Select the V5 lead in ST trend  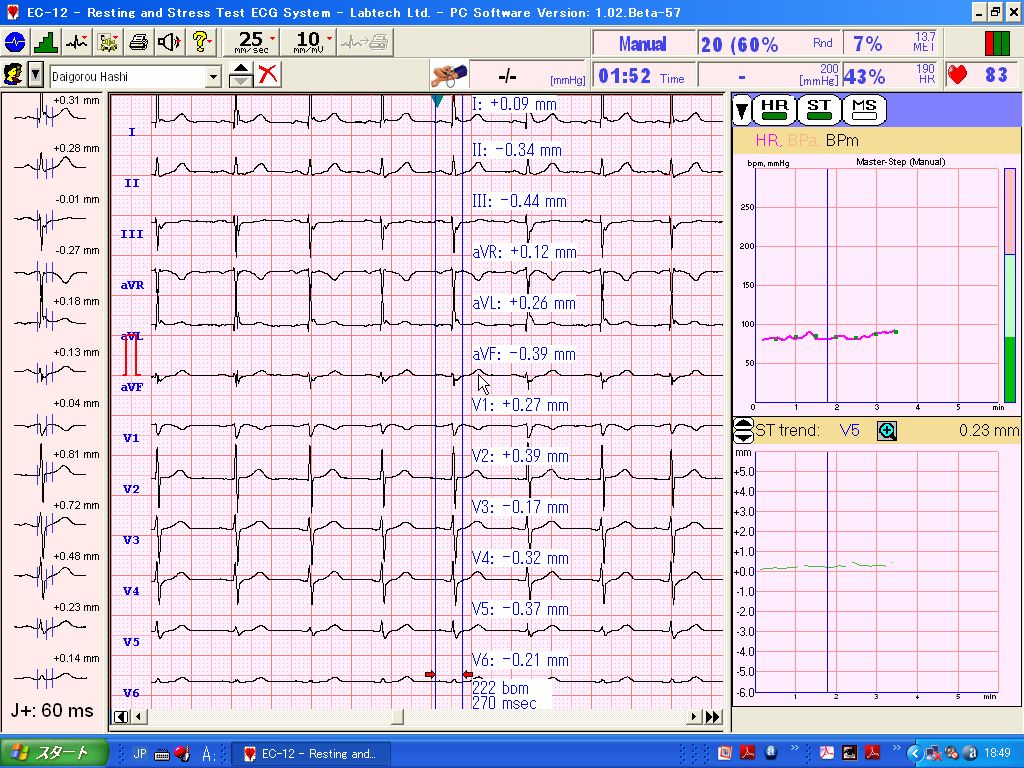850,430
